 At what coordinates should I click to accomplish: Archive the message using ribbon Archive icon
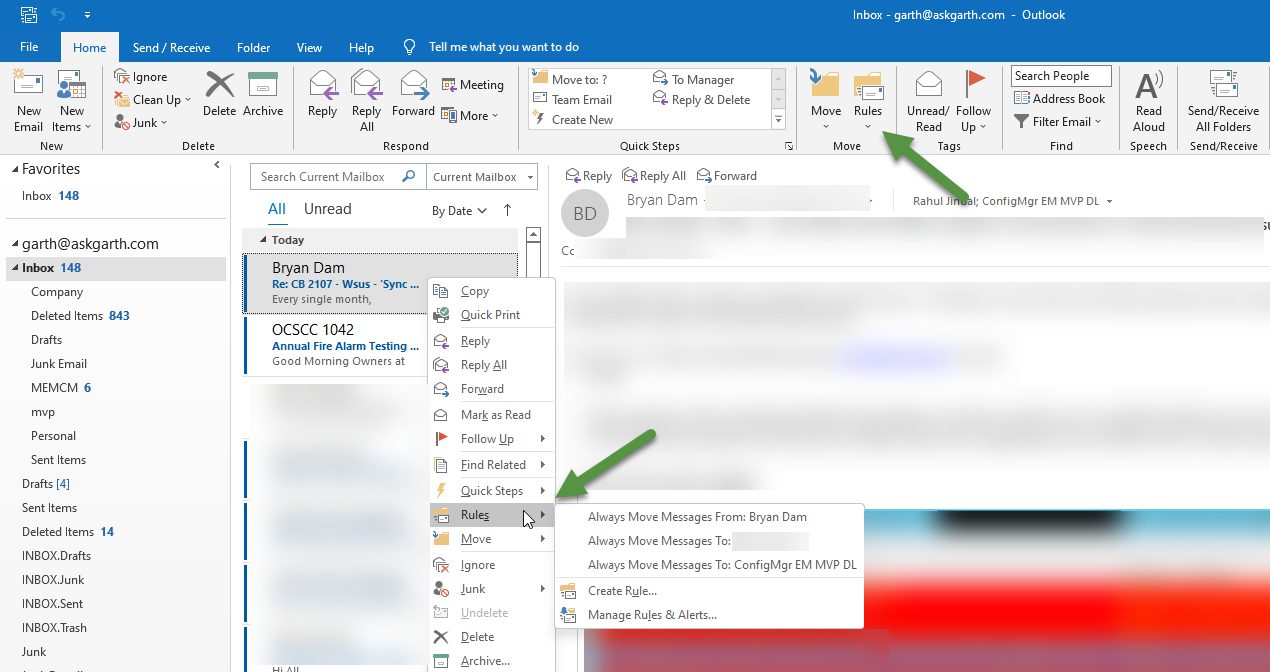[x=263, y=95]
